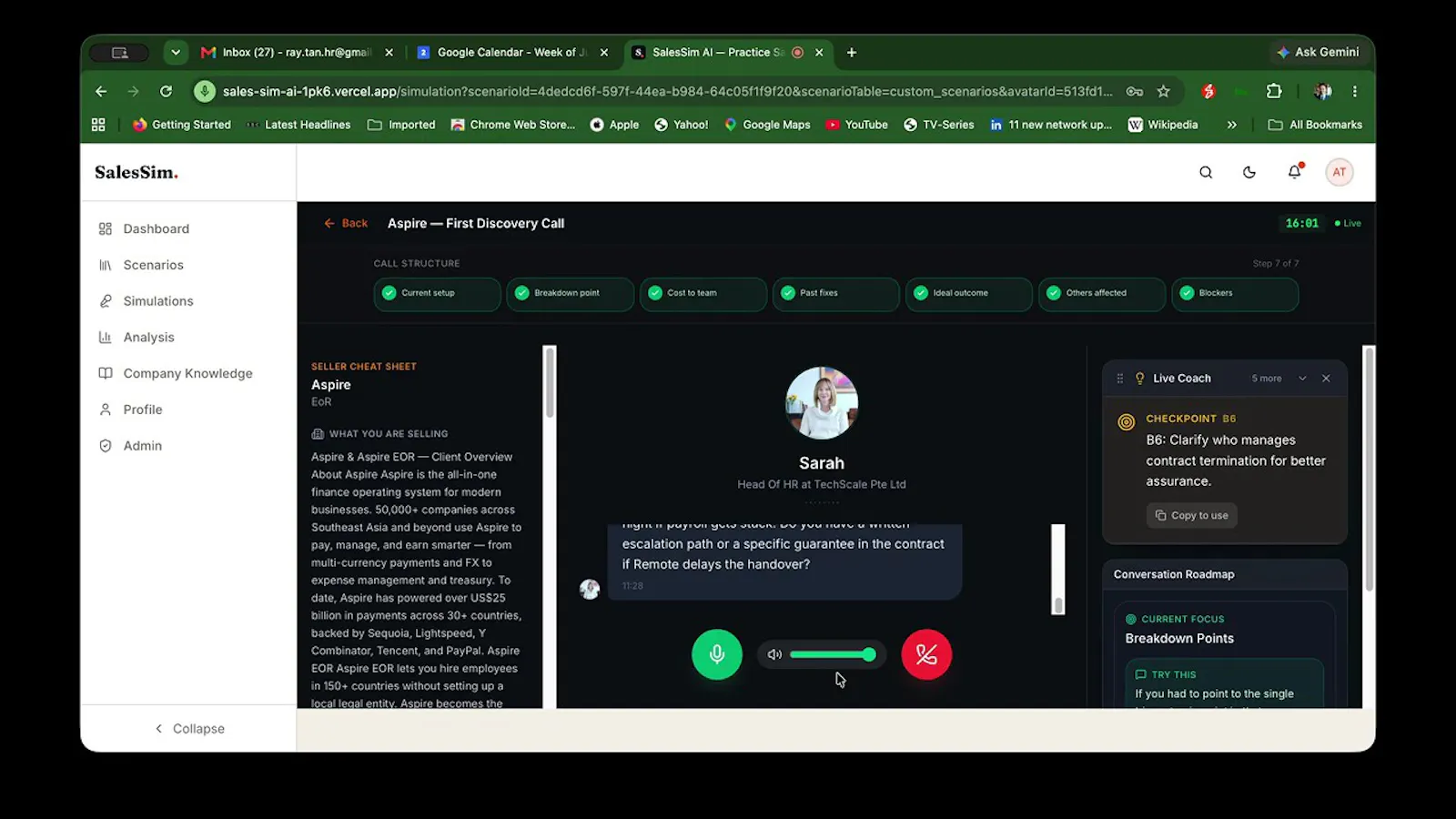Click the password key icon in address bar

tap(1135, 91)
